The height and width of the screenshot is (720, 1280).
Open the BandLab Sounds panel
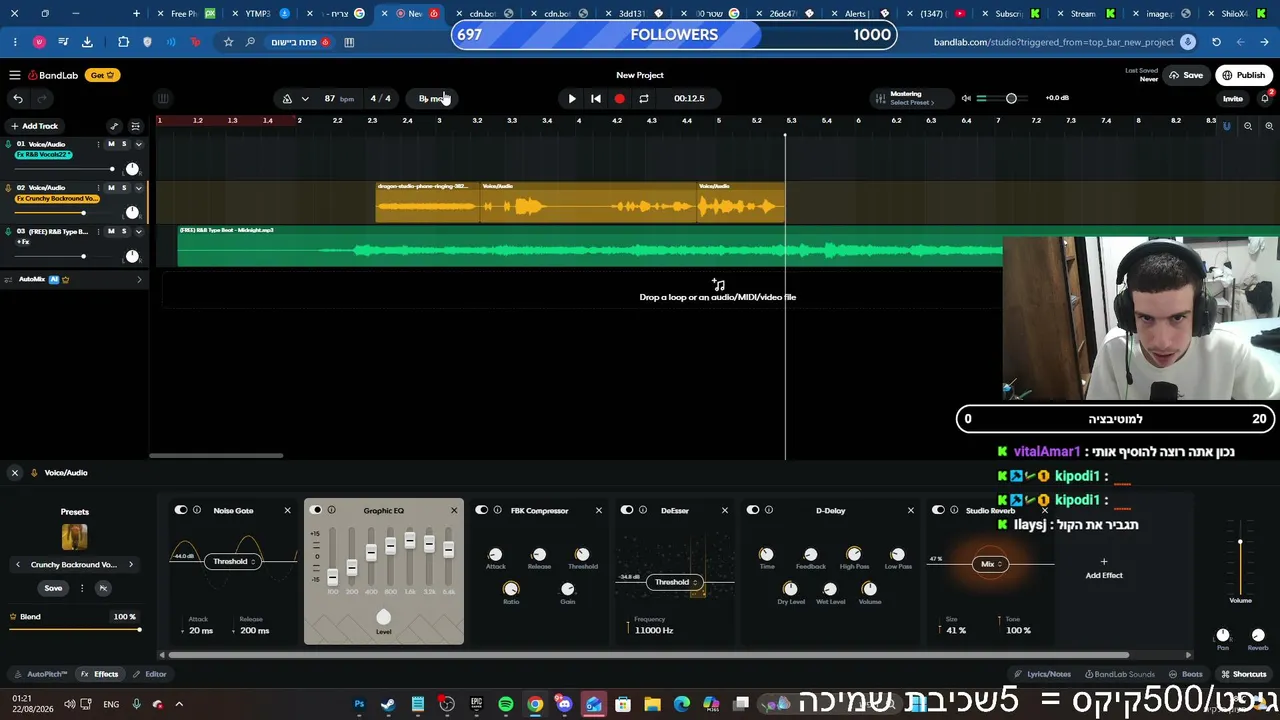[x=1119, y=674]
